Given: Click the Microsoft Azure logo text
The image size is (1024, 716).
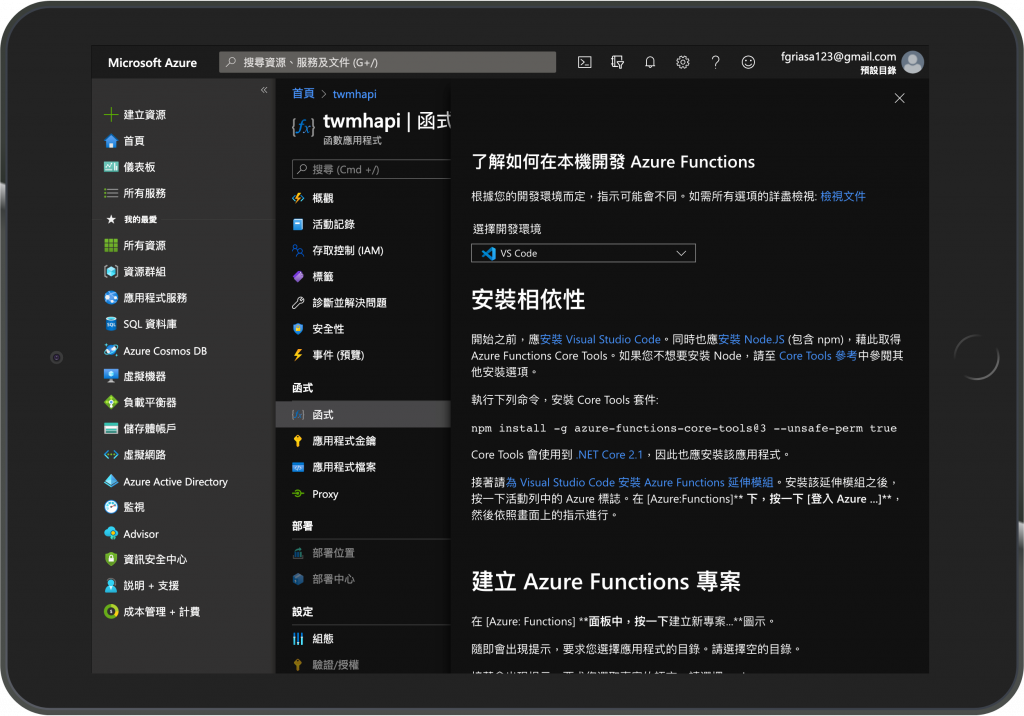Looking at the screenshot, I should tap(152, 63).
